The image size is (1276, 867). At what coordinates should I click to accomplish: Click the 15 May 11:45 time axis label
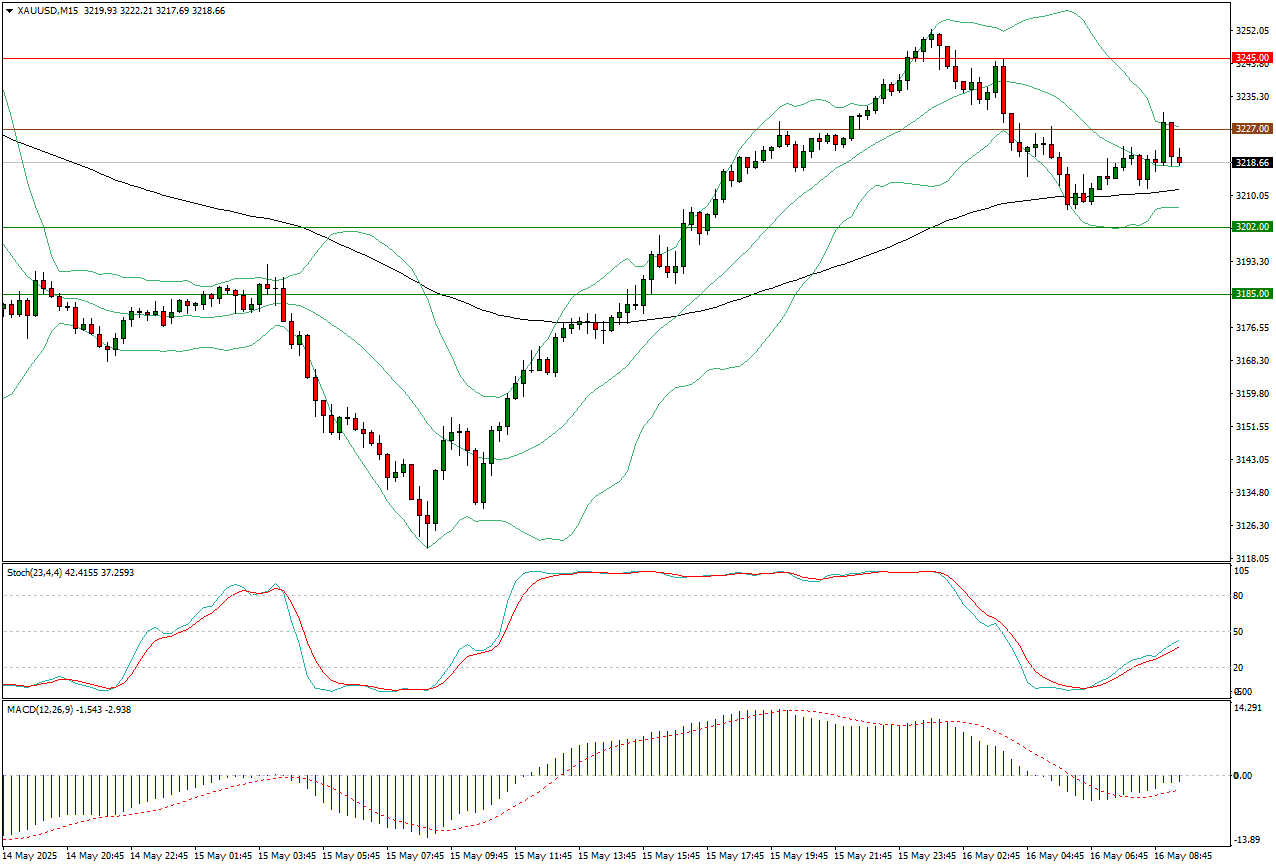545,857
